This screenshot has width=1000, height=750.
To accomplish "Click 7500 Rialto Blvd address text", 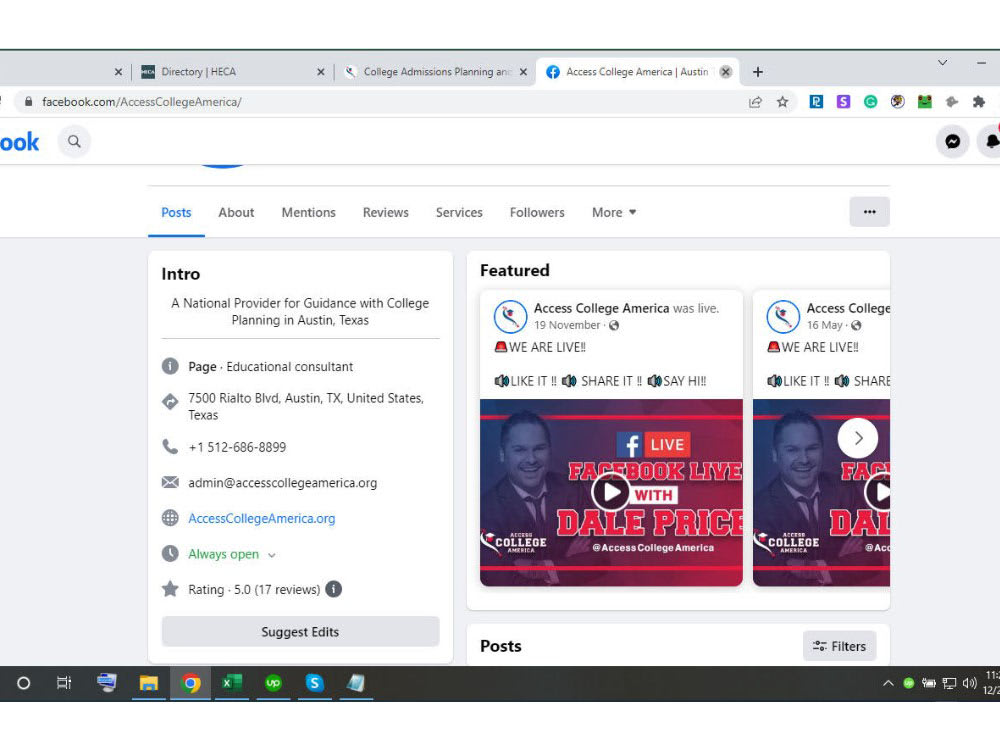I will point(306,406).
